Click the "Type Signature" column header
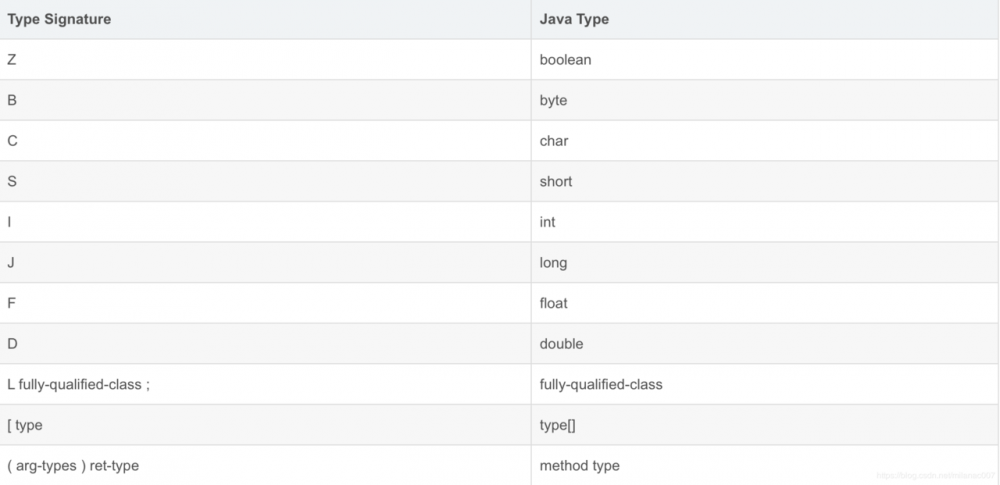 (59, 19)
